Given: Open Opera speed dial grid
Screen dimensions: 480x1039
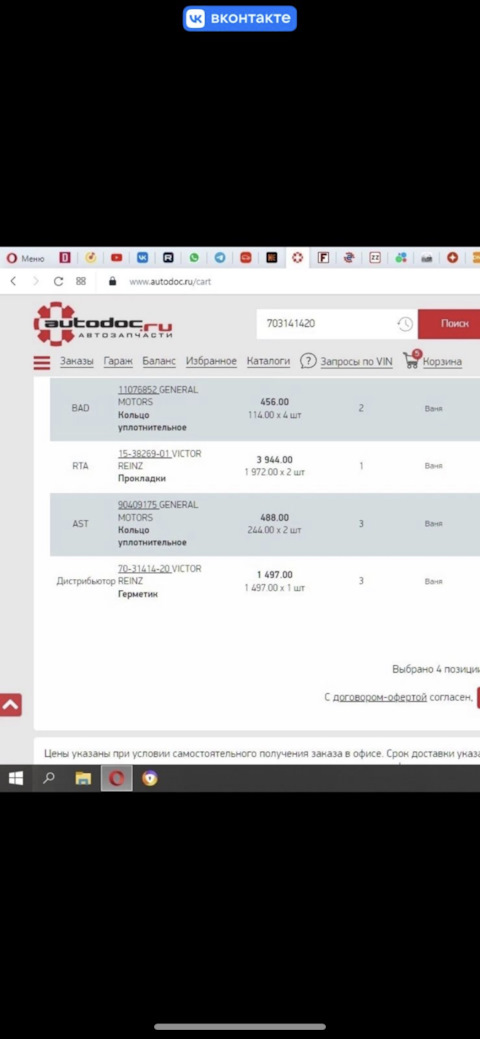Looking at the screenshot, I should [x=81, y=281].
